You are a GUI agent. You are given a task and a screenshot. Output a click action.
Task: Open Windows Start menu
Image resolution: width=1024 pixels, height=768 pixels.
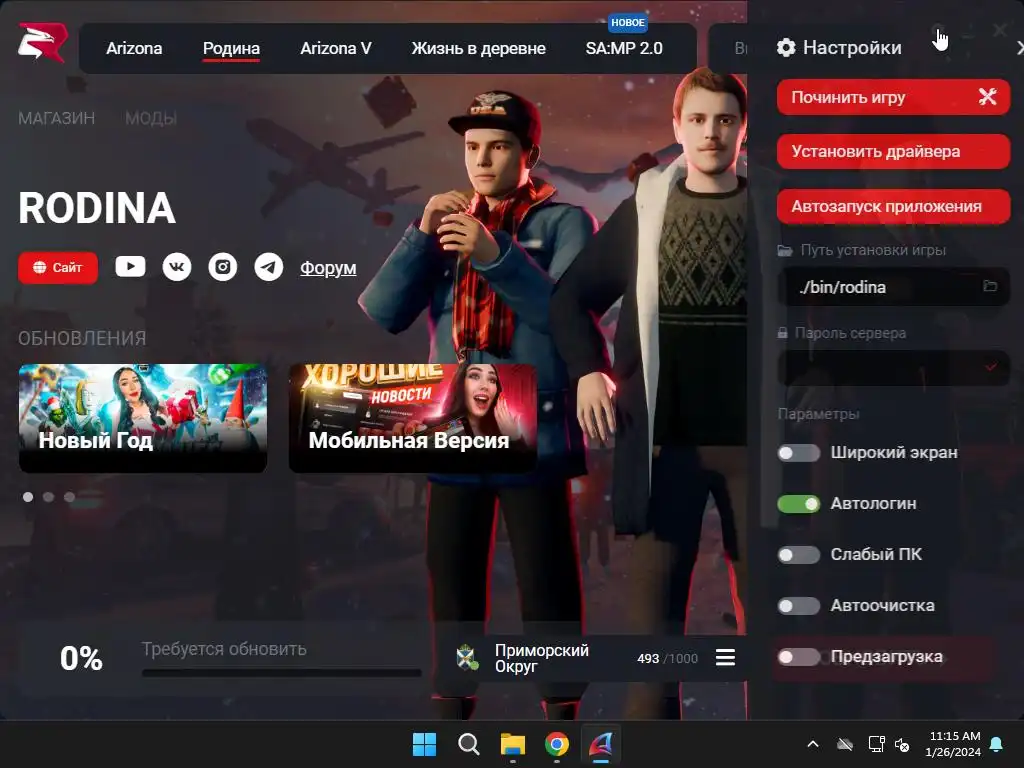[424, 744]
